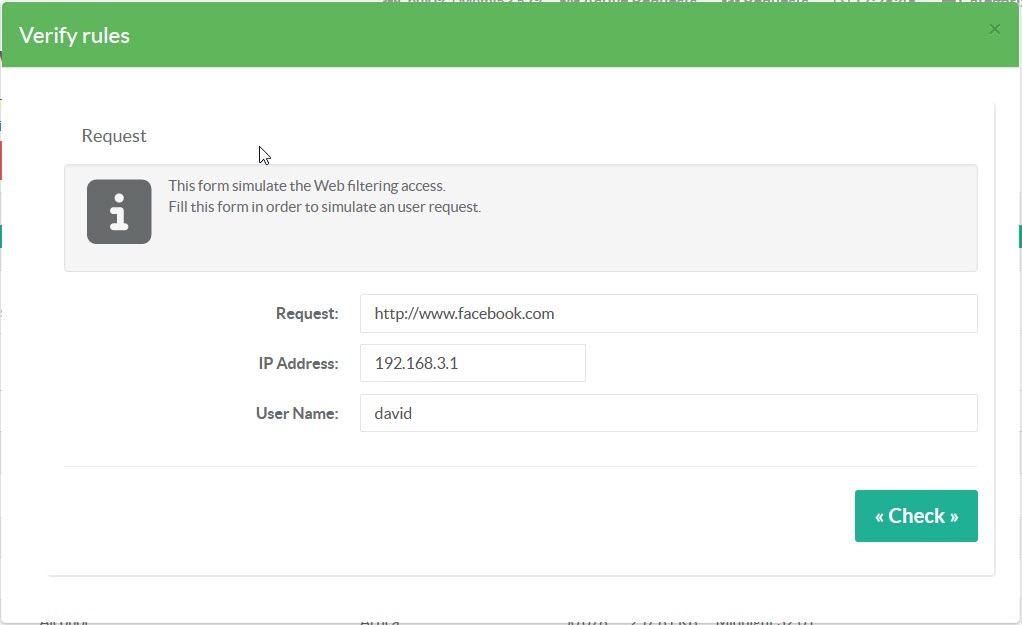Click the "Request:" field label
Image resolution: width=1022 pixels, height=625 pixels.
[x=307, y=314]
